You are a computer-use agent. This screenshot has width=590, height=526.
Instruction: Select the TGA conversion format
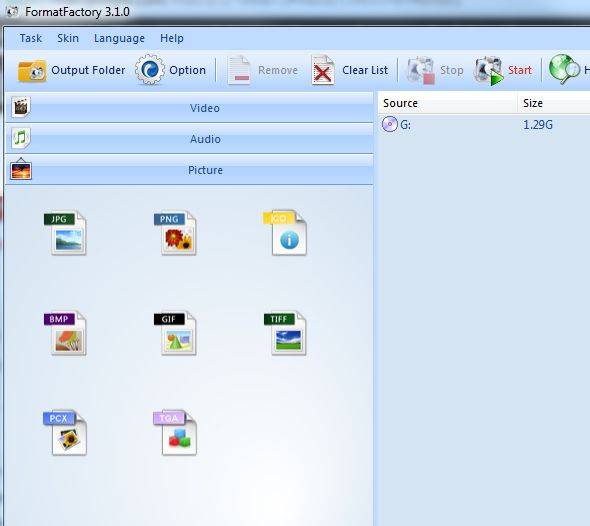tap(175, 433)
